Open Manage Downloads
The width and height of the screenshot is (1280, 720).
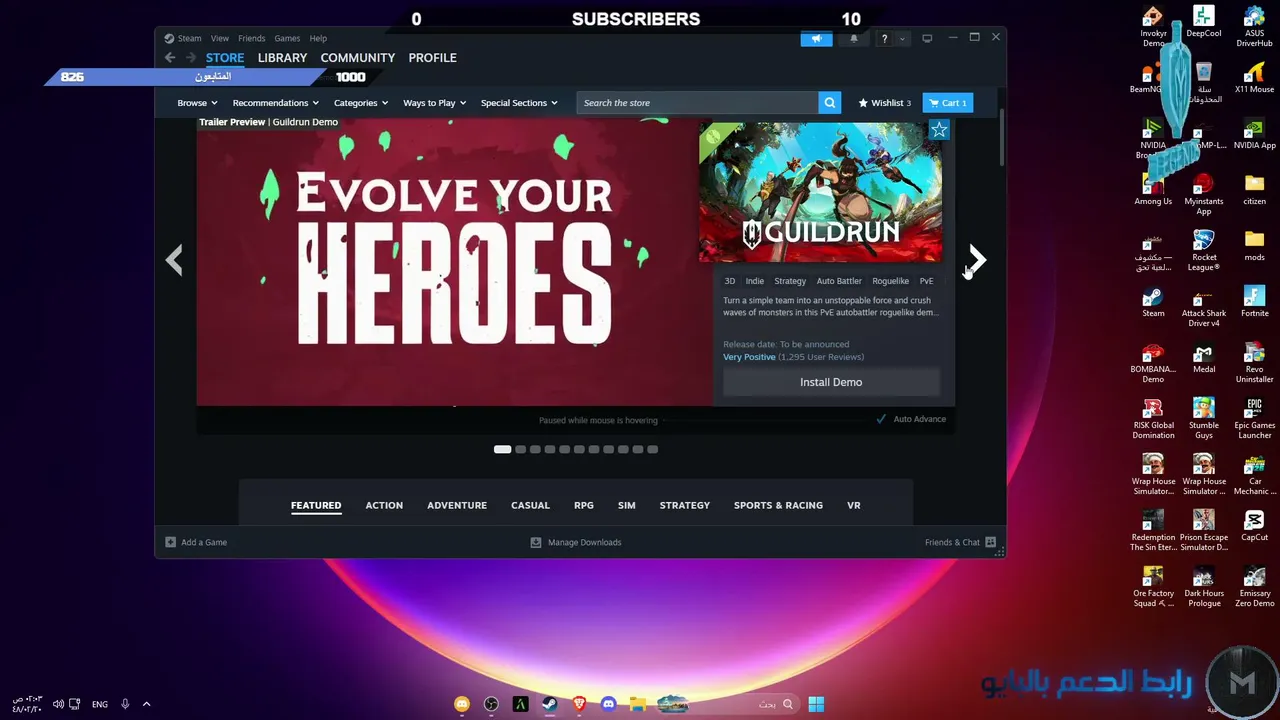coord(576,542)
